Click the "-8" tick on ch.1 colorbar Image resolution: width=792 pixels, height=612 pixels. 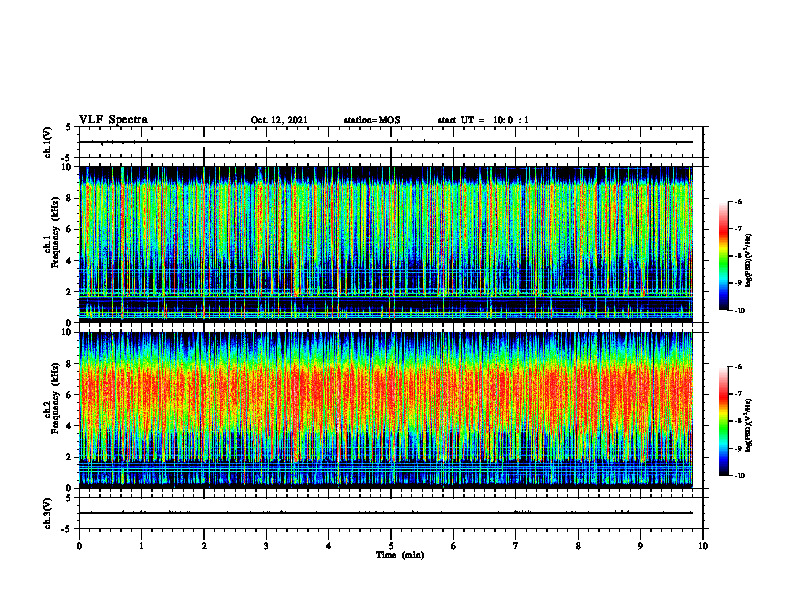pyautogui.click(x=738, y=256)
